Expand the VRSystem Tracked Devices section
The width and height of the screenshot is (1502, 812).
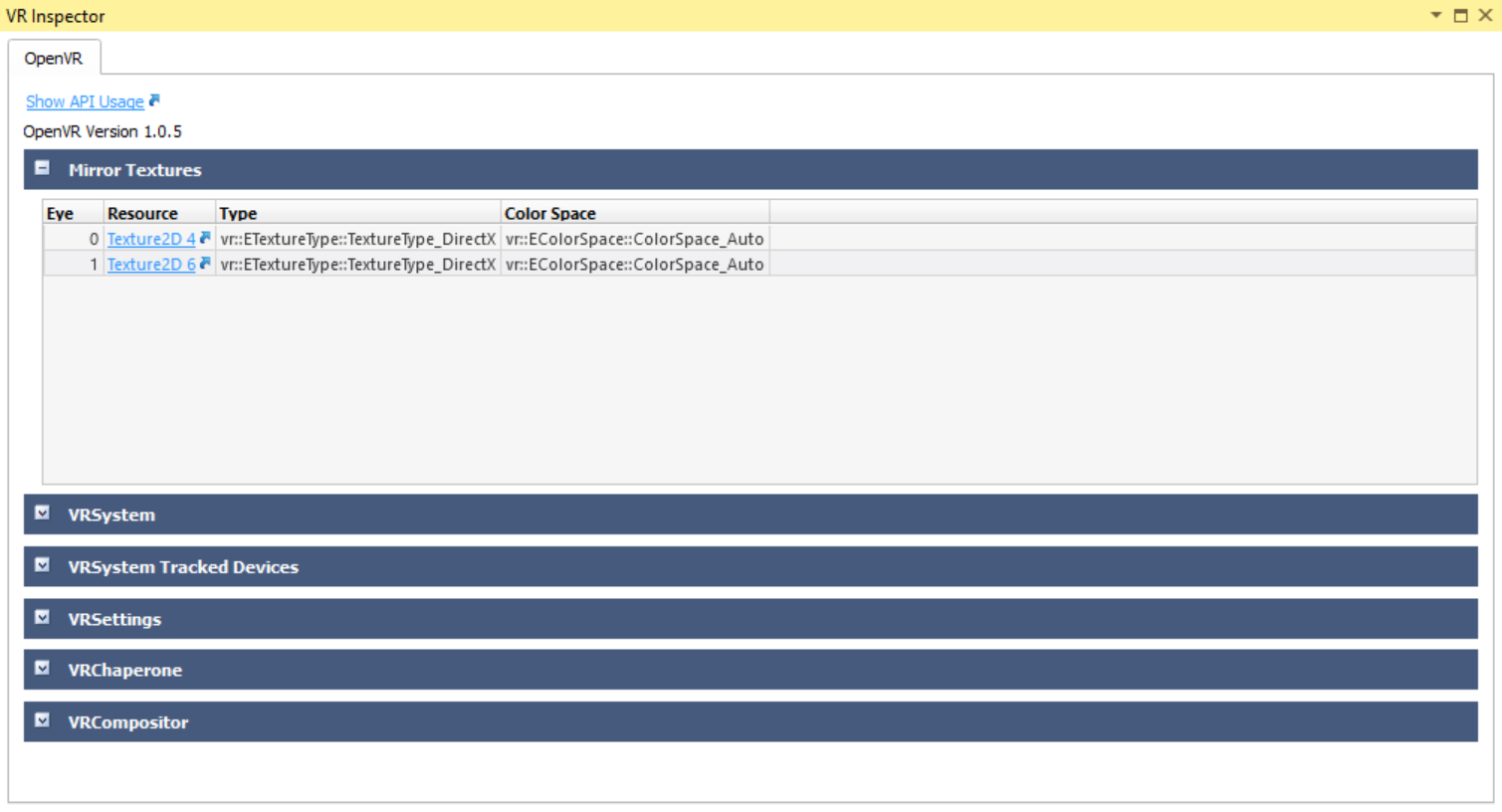coord(42,565)
